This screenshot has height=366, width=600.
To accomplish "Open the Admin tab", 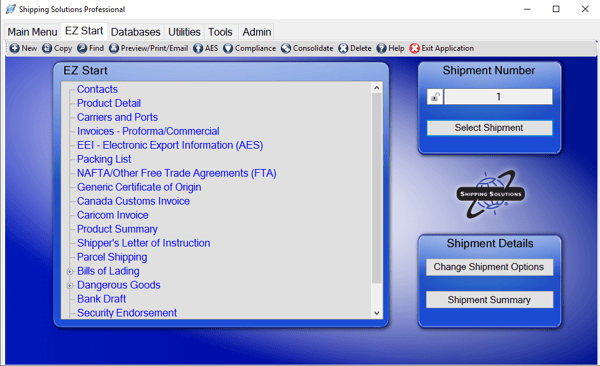I will pos(257,32).
